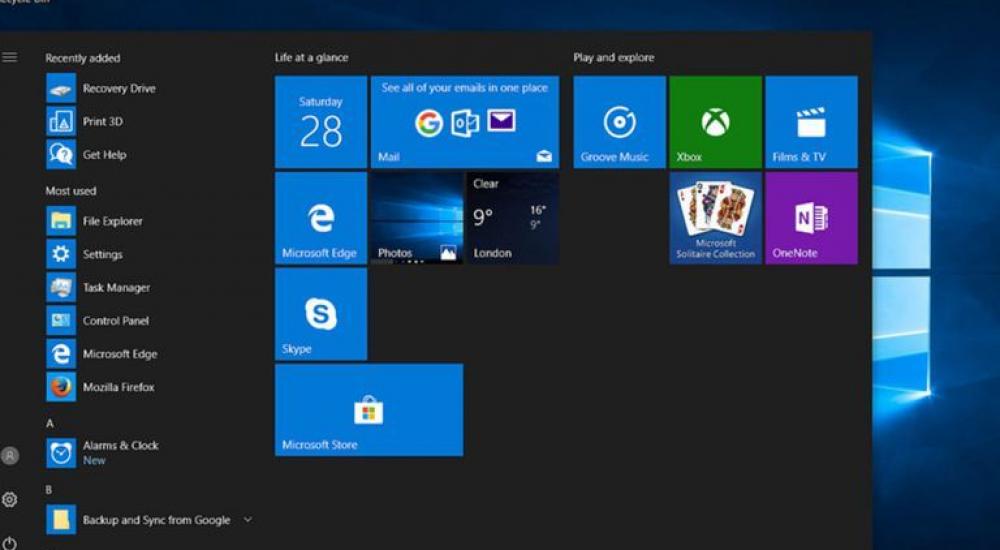1000x550 pixels.
Task: Open the OneNote tile
Action: coord(811,218)
